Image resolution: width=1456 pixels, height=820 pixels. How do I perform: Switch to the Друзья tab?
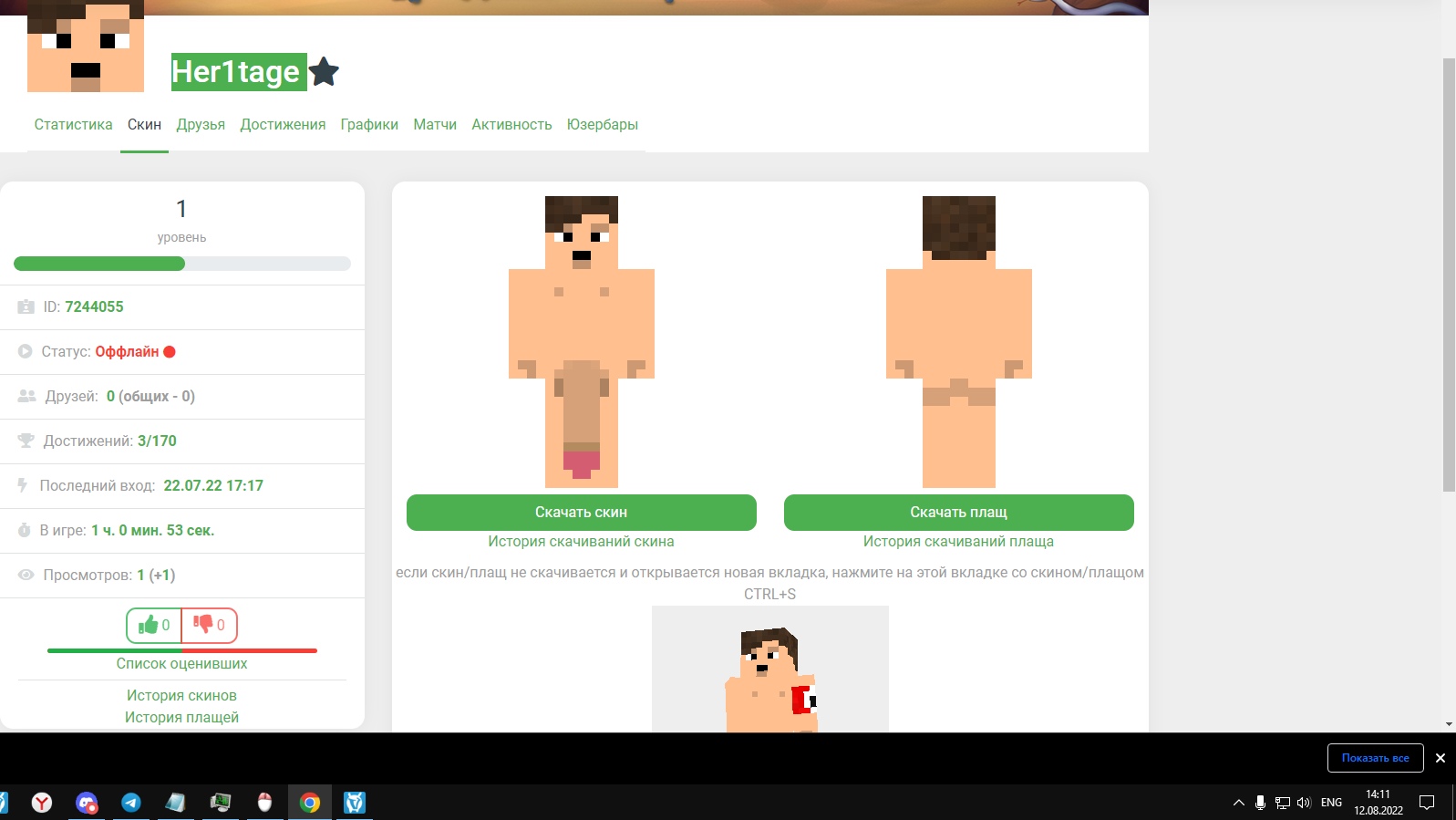201,124
